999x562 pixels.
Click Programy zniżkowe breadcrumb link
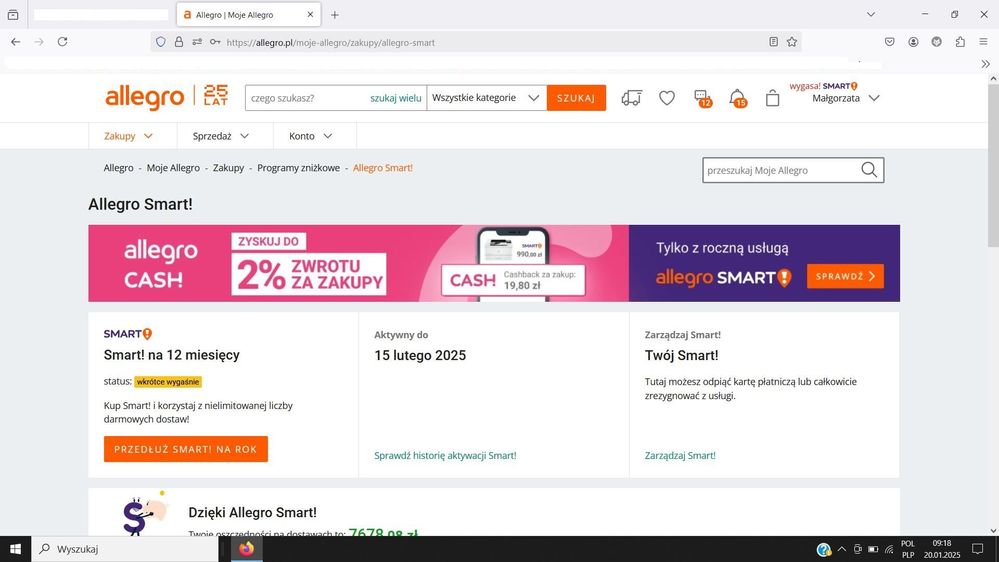click(298, 168)
